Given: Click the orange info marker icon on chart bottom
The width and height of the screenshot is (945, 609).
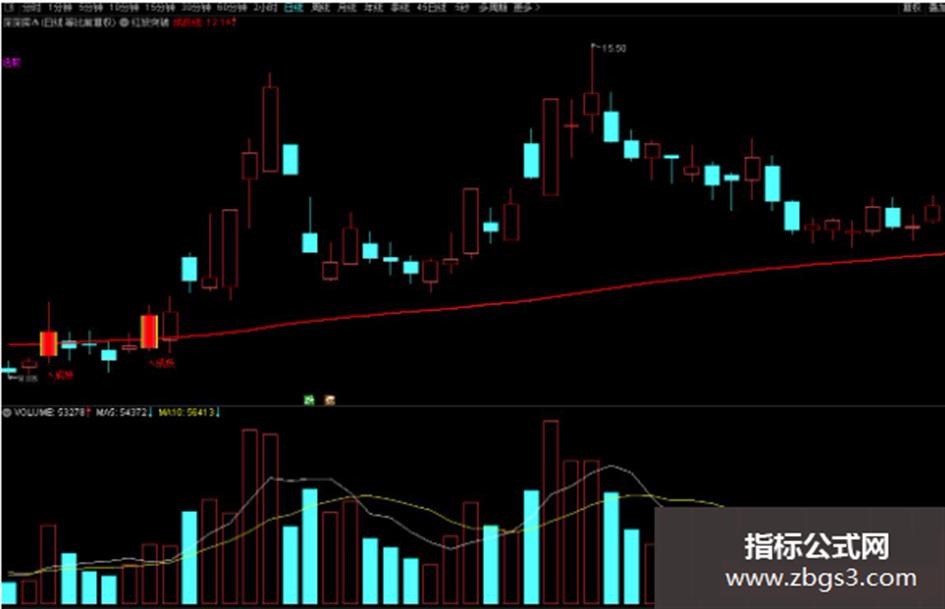Looking at the screenshot, I should pos(330,400).
